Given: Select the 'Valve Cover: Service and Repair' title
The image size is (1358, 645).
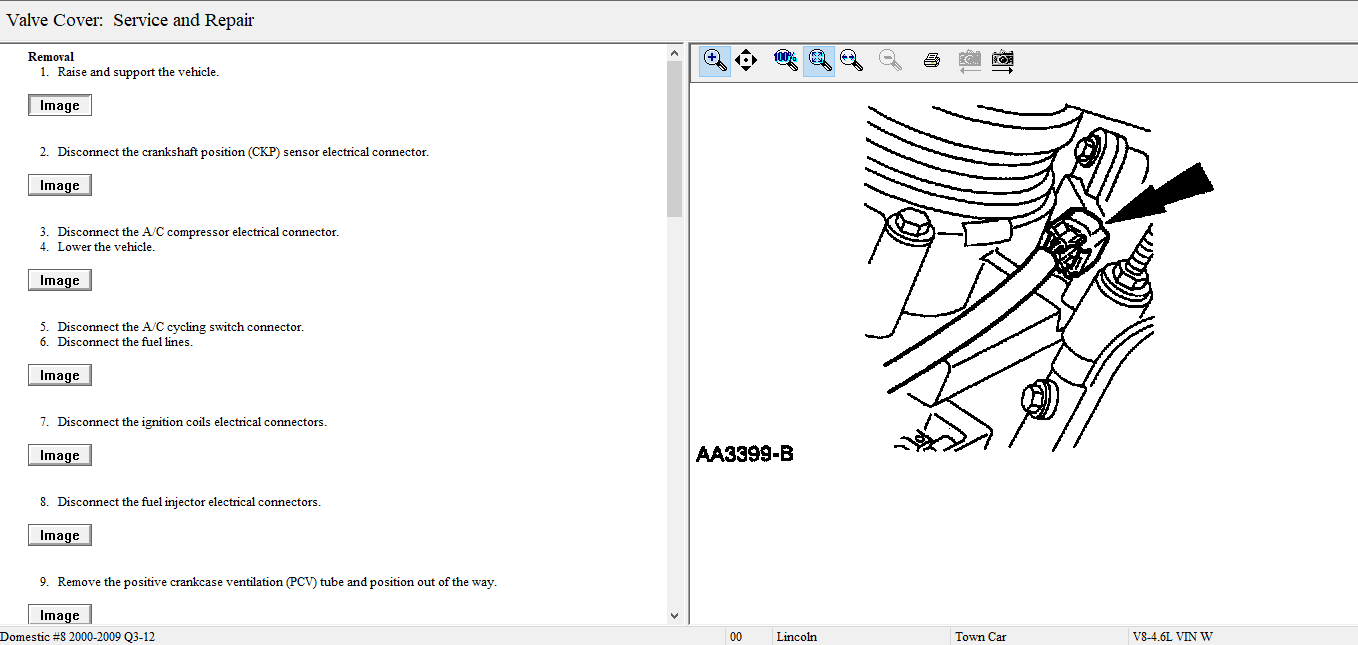Looking at the screenshot, I should [x=130, y=20].
